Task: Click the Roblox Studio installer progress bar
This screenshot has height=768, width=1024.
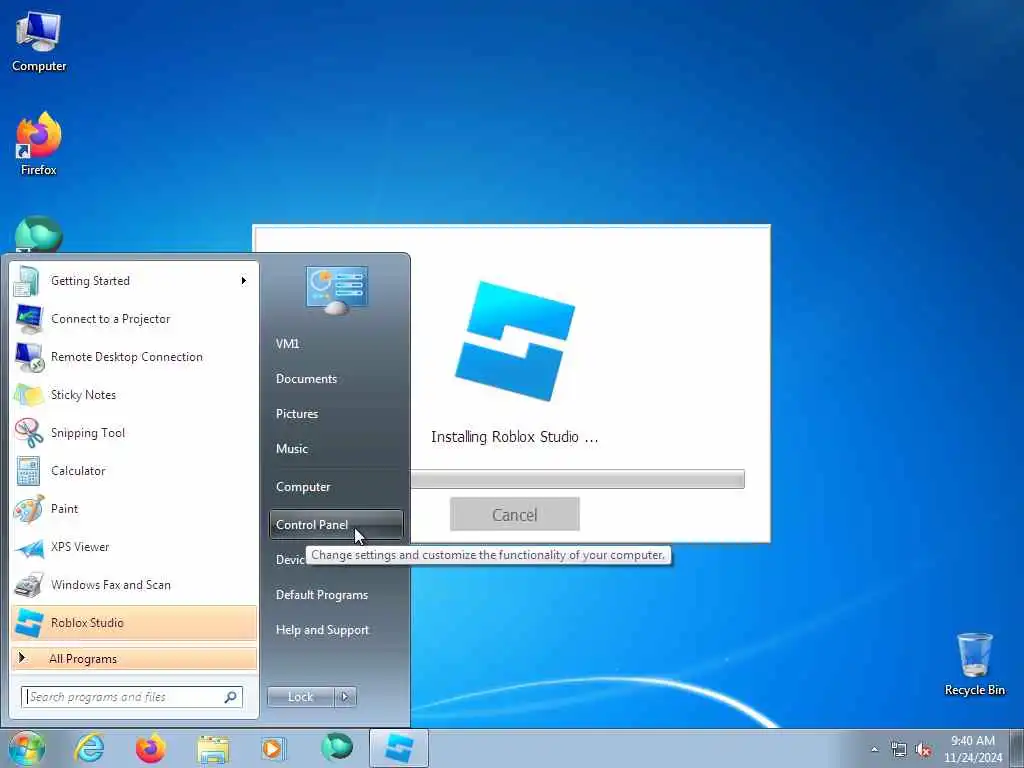Action: coord(577,479)
